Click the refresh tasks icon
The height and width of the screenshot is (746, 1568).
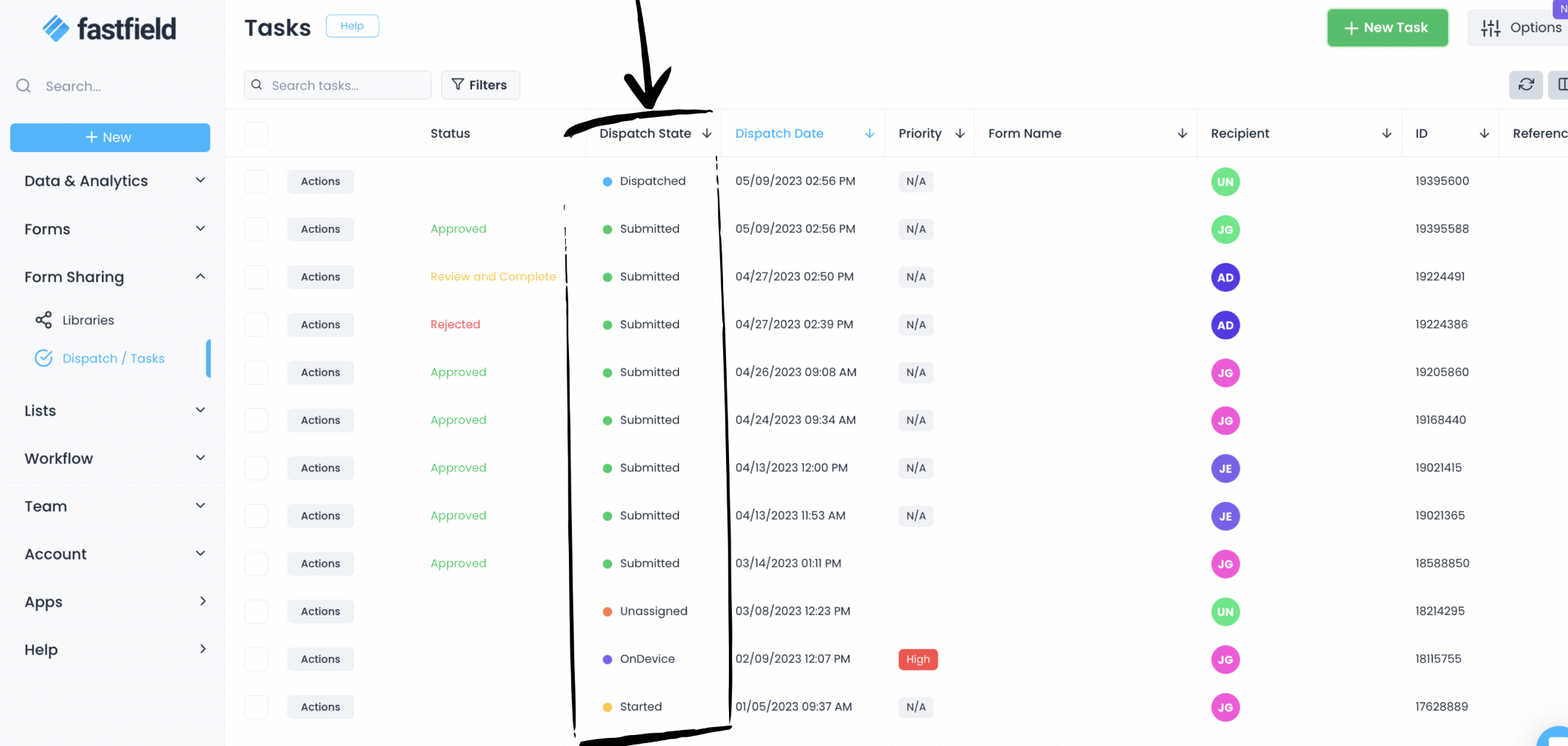click(x=1525, y=85)
